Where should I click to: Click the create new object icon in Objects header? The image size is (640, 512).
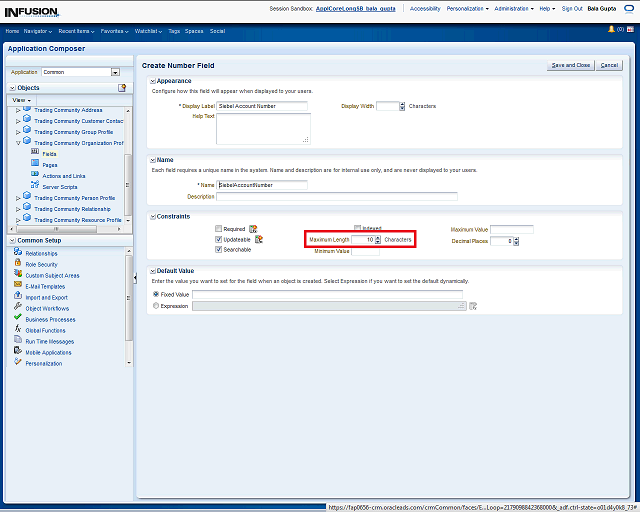122,88
